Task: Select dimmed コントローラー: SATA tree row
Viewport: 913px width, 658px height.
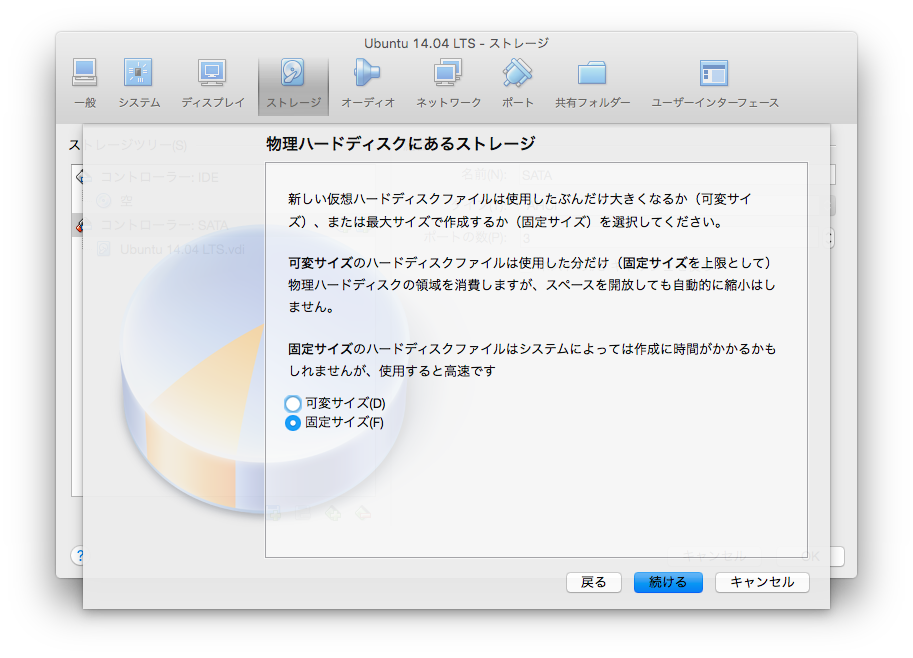Action: coord(165,225)
